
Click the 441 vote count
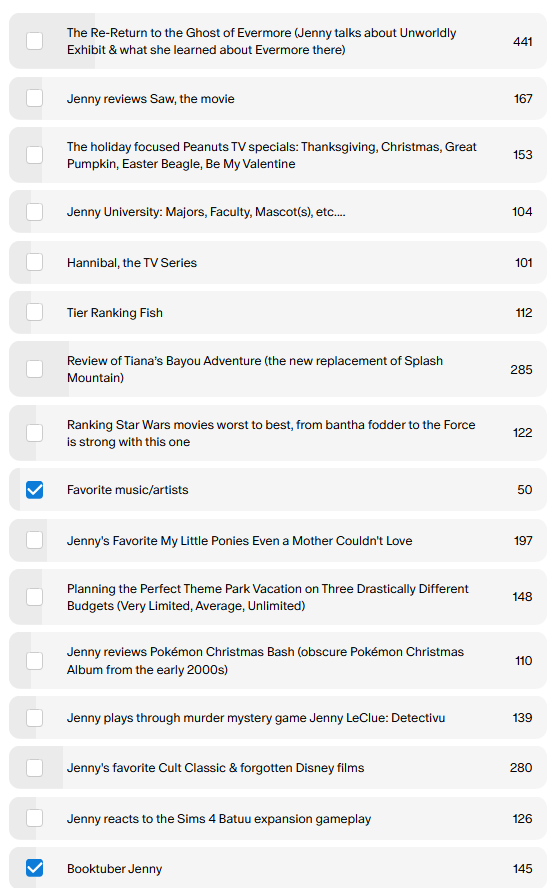pyautogui.click(x=523, y=41)
